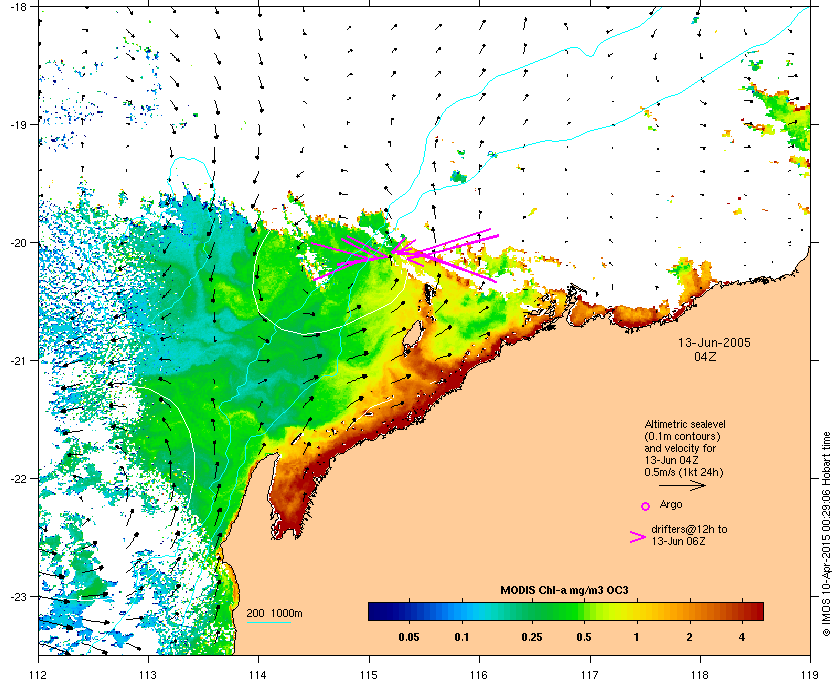Click the '(0.1m contours)' legend line
This screenshot has height=680, width=840.
coord(682,436)
